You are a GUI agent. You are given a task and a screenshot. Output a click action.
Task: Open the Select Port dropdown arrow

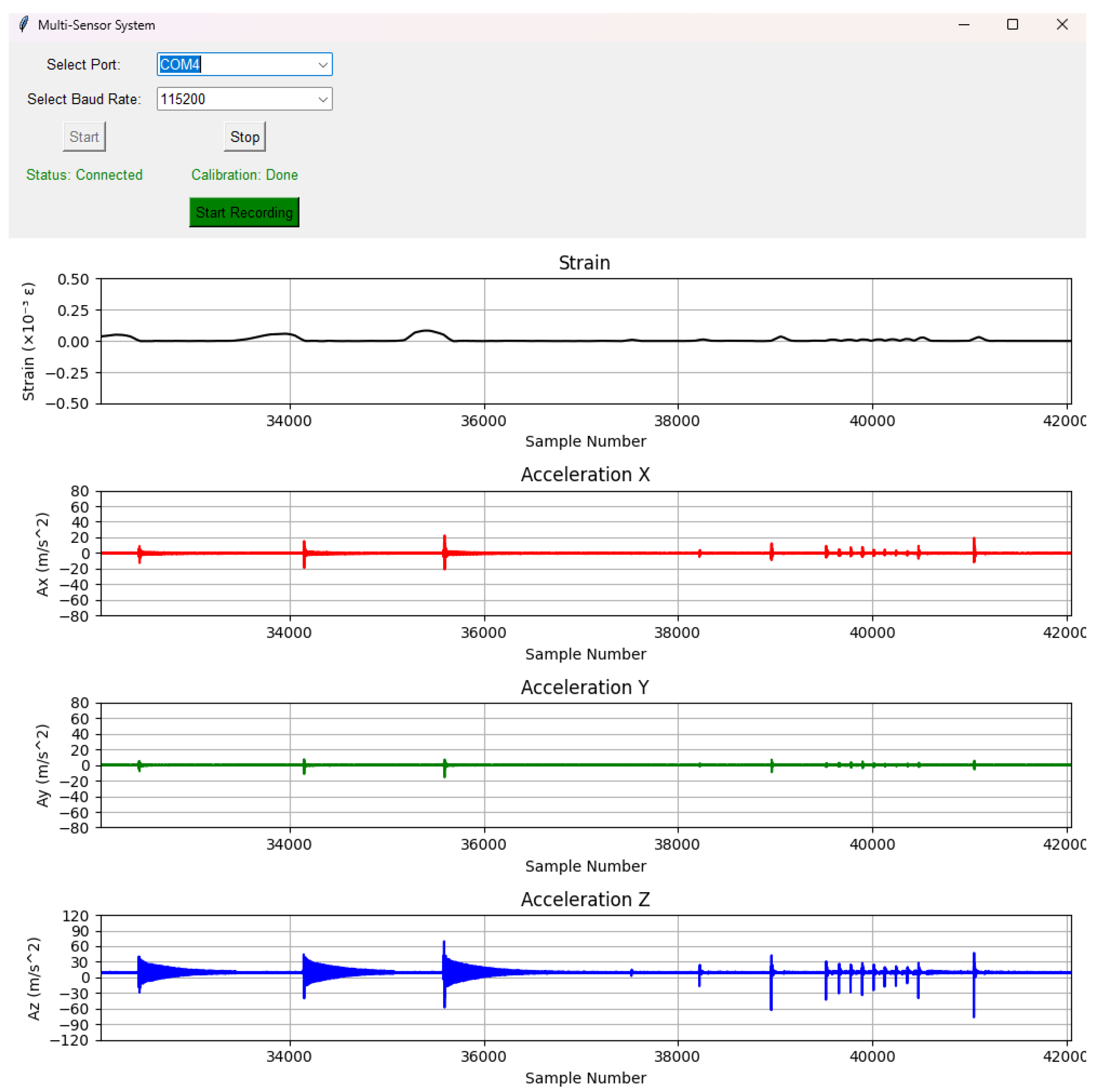click(x=322, y=65)
